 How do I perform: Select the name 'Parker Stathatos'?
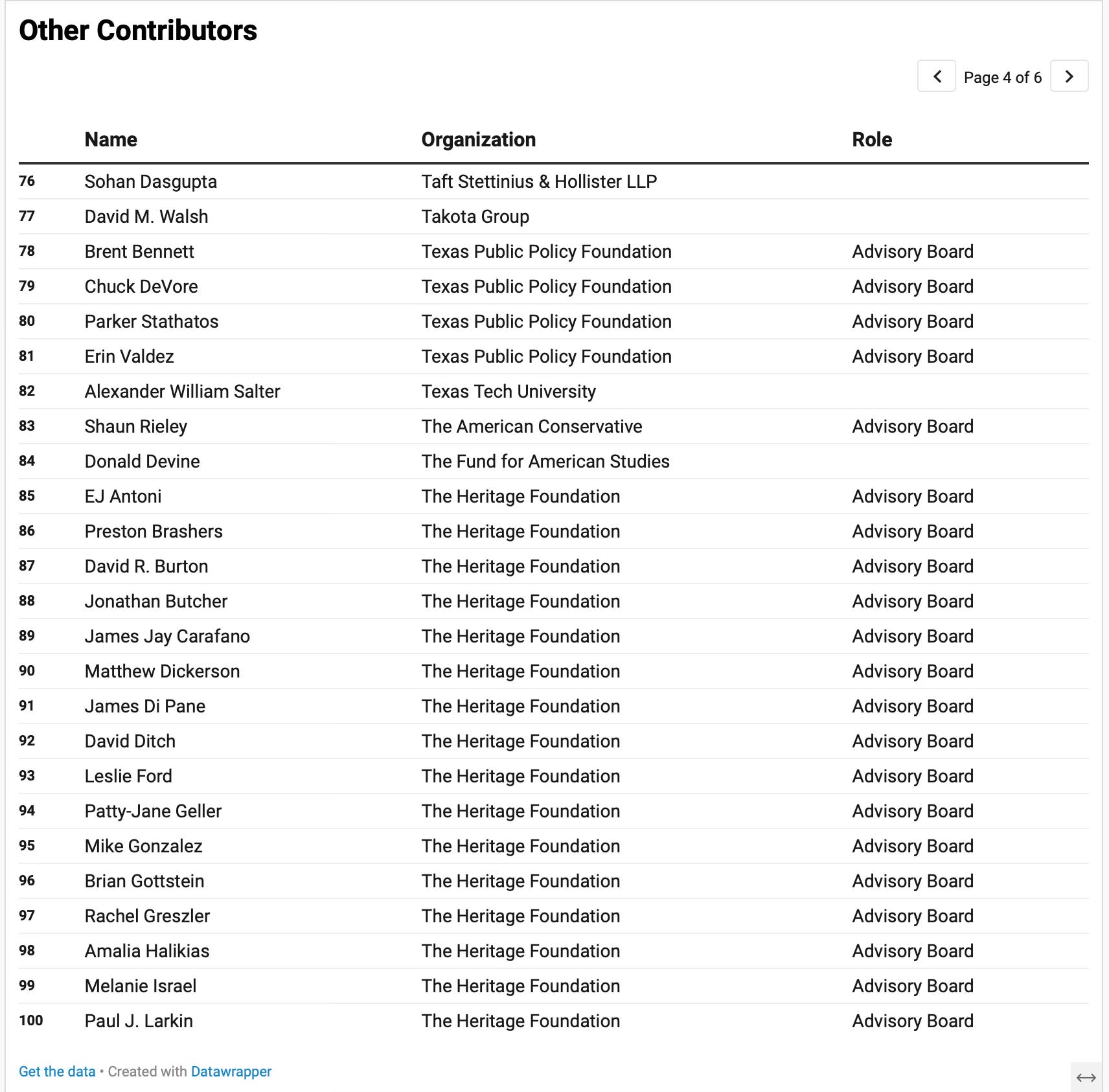[x=152, y=321]
